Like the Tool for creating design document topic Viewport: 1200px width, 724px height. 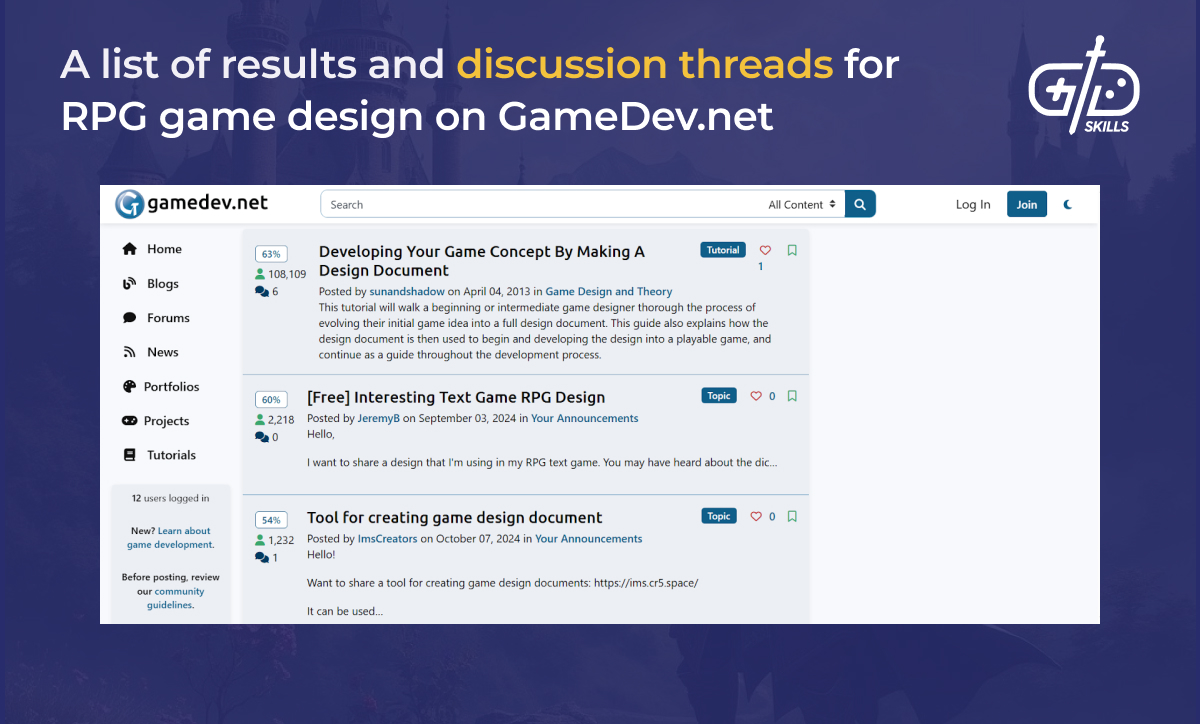point(756,516)
